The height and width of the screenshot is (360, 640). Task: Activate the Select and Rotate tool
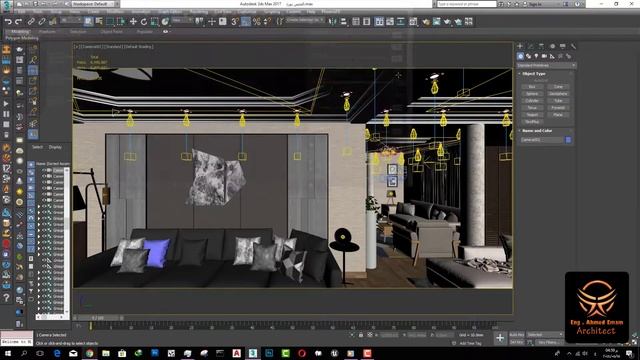coord(144,22)
